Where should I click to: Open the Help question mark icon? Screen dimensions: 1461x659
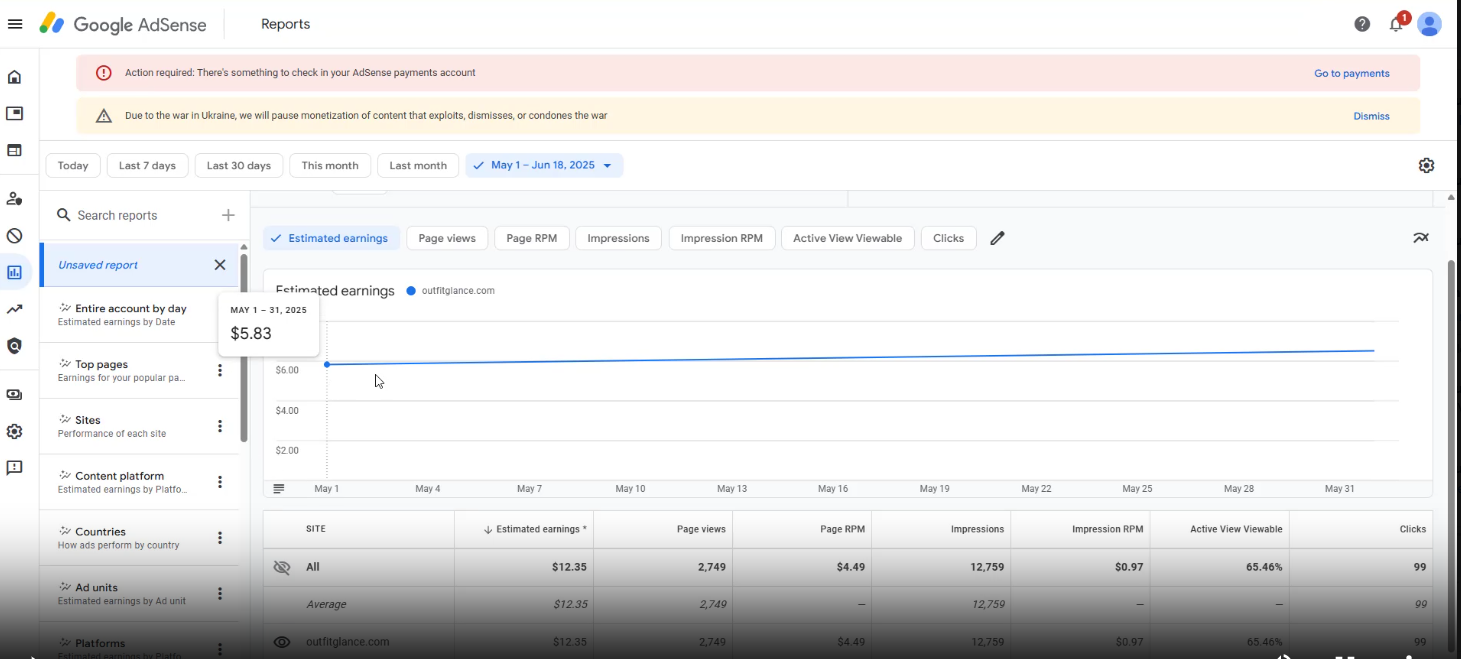(1362, 24)
